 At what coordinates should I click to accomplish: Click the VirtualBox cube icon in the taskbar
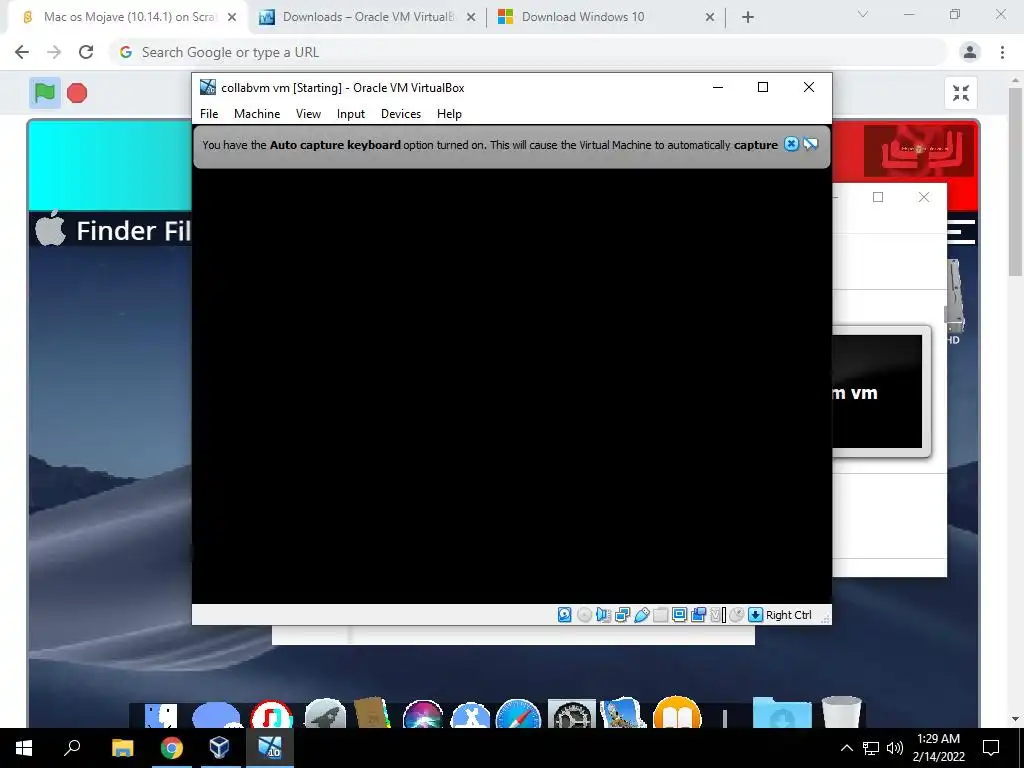(x=219, y=748)
